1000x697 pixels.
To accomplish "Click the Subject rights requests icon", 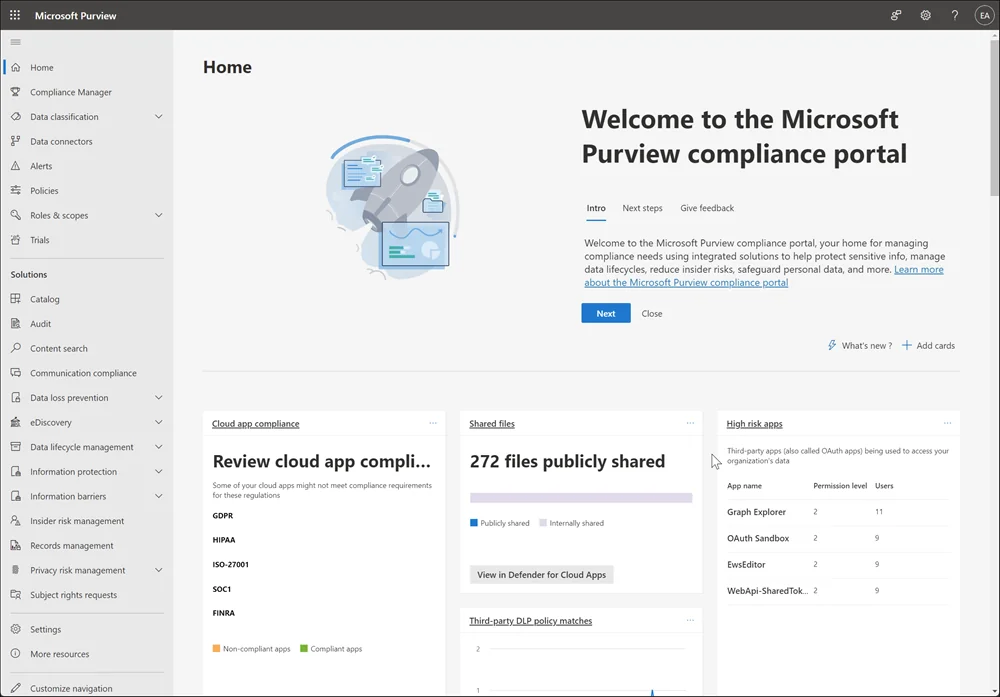I will point(16,594).
